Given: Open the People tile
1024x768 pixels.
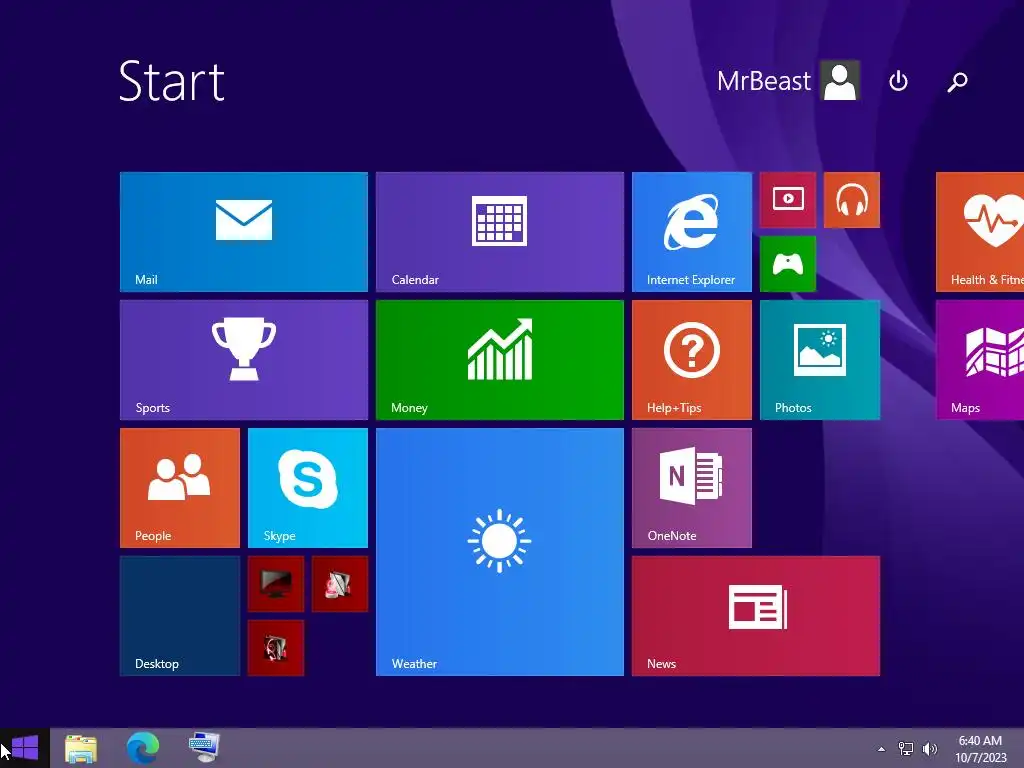Looking at the screenshot, I should [x=180, y=488].
